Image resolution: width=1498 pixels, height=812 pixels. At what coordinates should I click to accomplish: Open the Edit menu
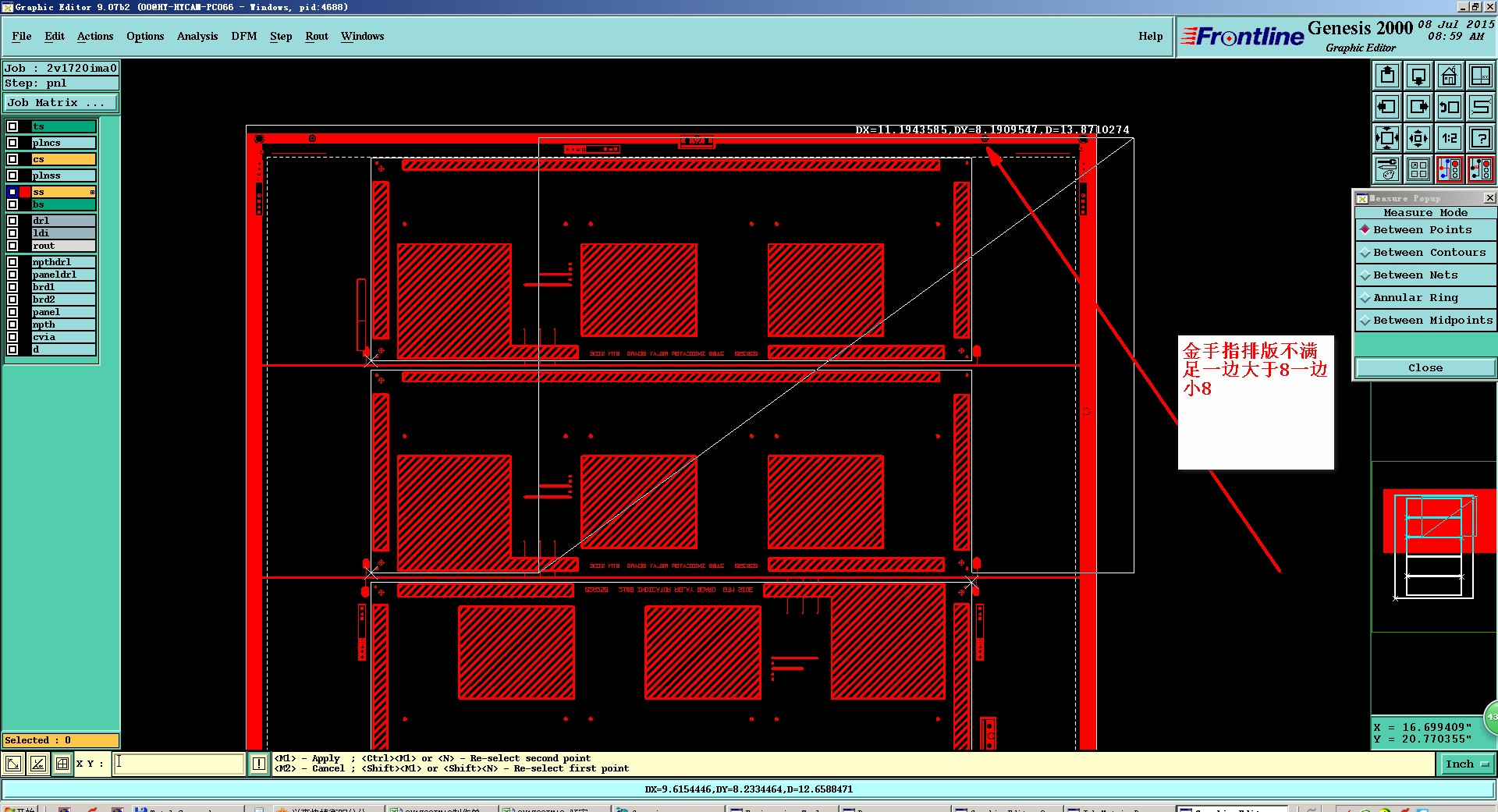(55, 37)
